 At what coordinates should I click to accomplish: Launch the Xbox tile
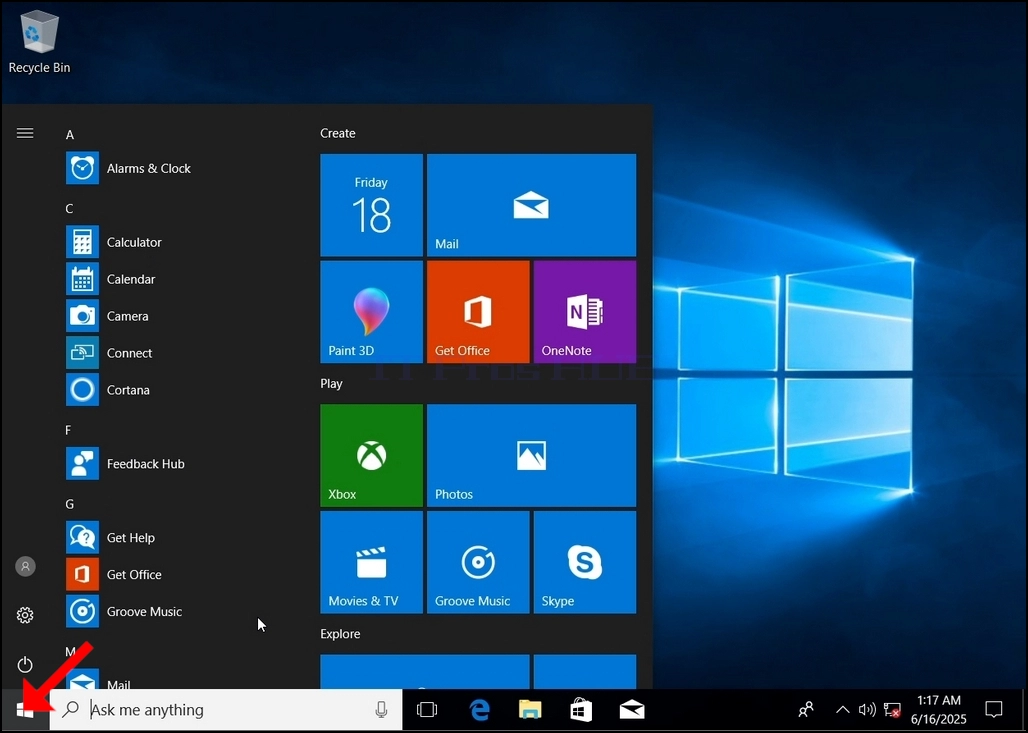click(371, 456)
